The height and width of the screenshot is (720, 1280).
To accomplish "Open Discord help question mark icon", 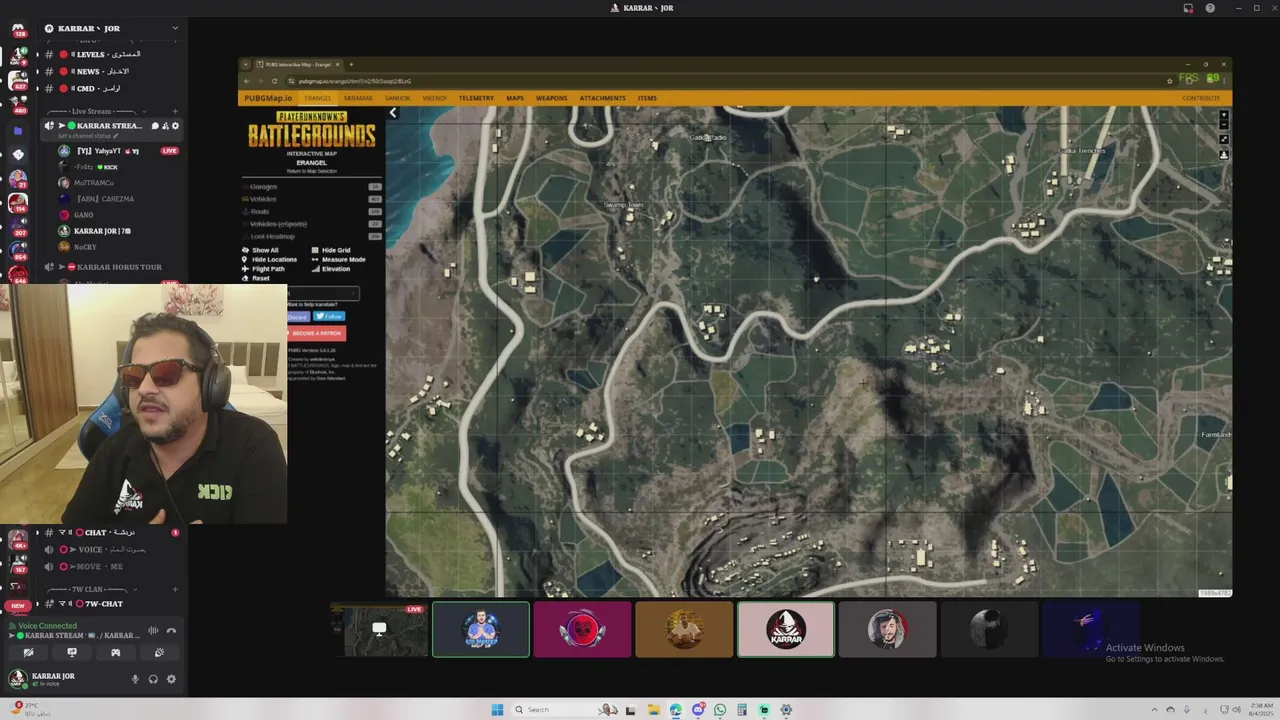I will 1210,8.
